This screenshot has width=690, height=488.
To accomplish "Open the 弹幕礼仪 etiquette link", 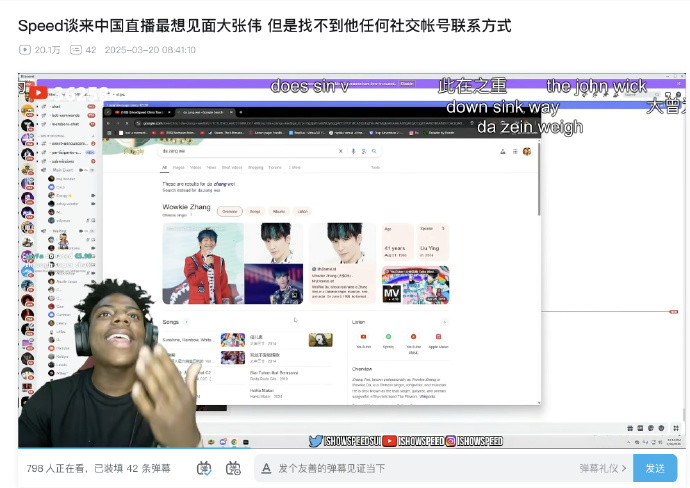I will click(602, 468).
